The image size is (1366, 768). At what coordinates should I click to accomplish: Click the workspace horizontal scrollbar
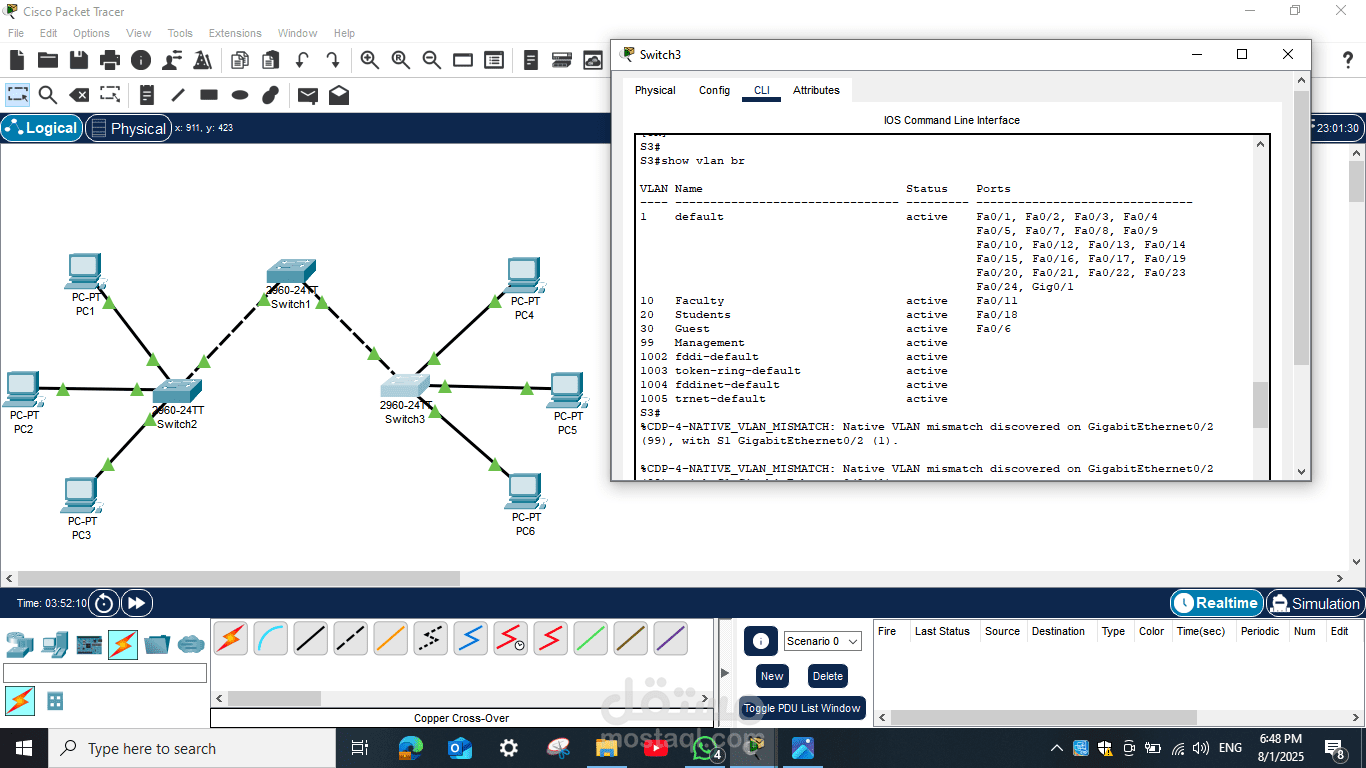(674, 578)
